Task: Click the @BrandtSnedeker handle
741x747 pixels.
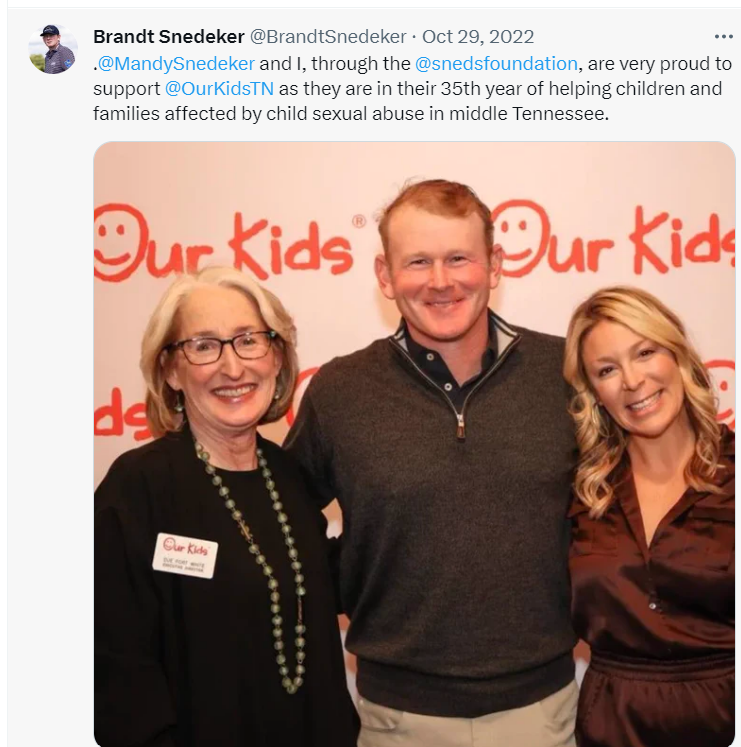Action: [x=328, y=37]
